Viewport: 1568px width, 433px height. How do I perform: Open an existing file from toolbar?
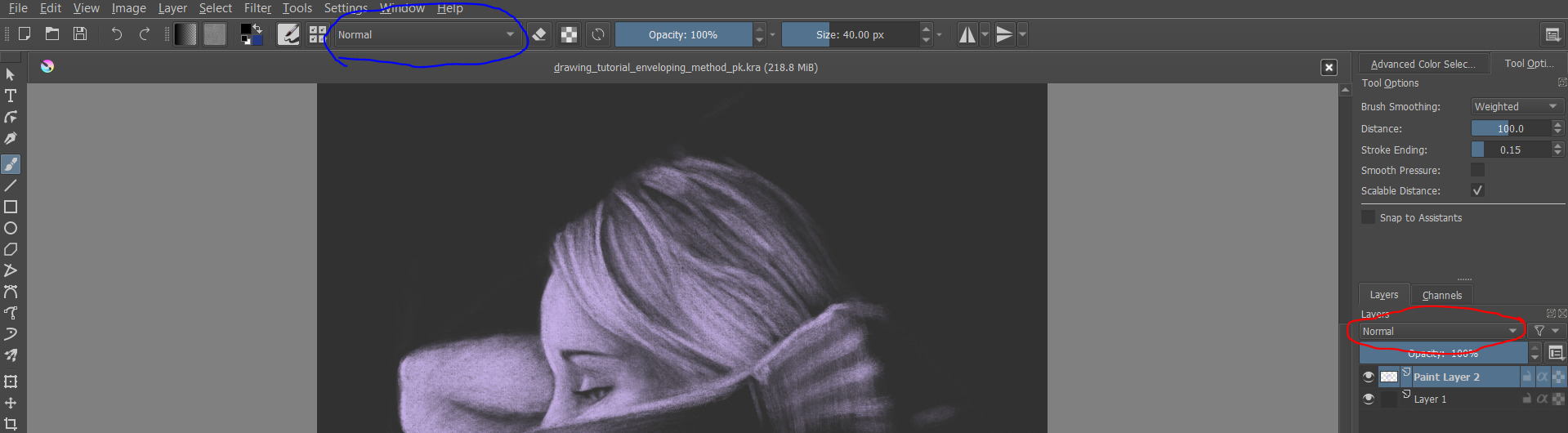pyautogui.click(x=52, y=34)
